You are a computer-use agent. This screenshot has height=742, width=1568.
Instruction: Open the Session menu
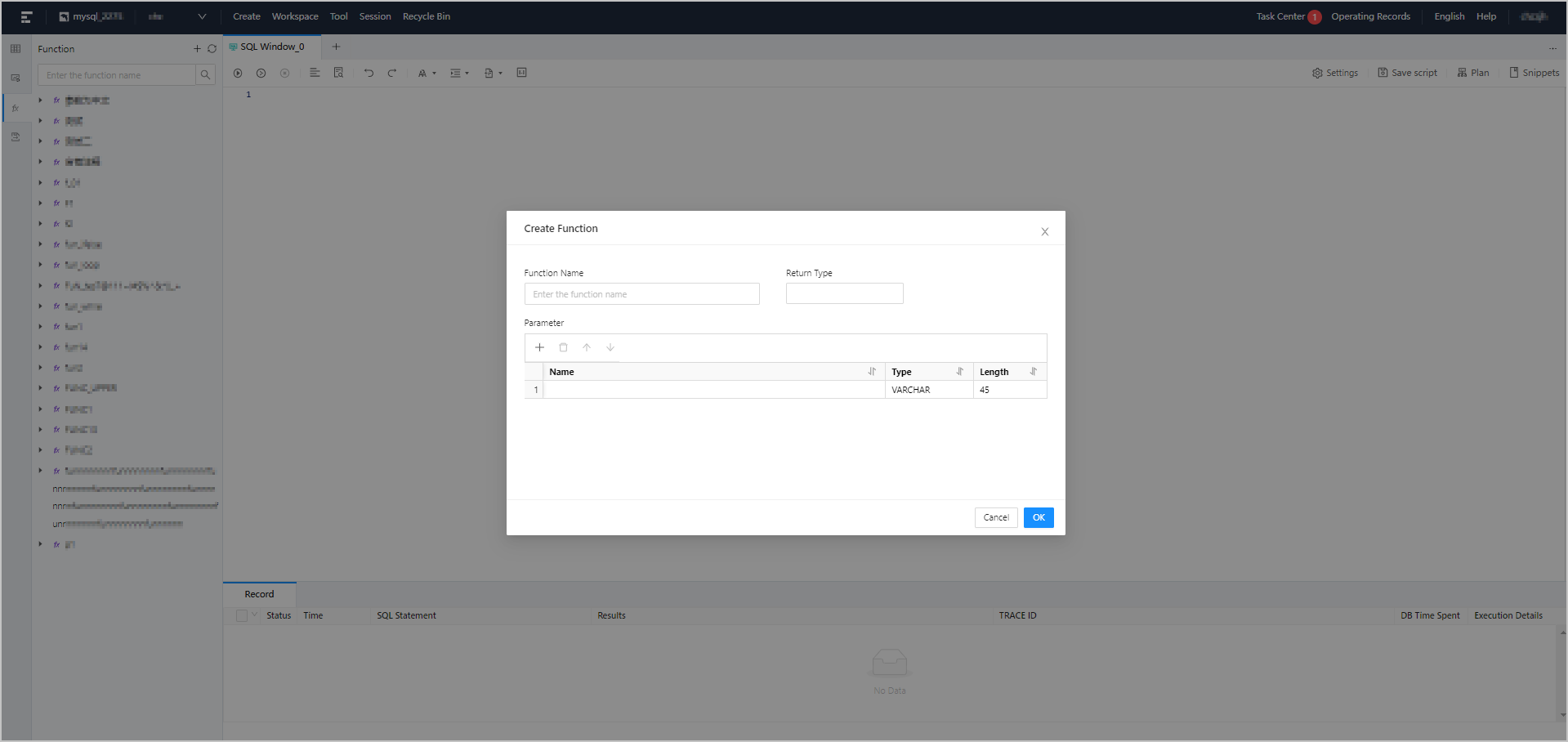tap(375, 16)
